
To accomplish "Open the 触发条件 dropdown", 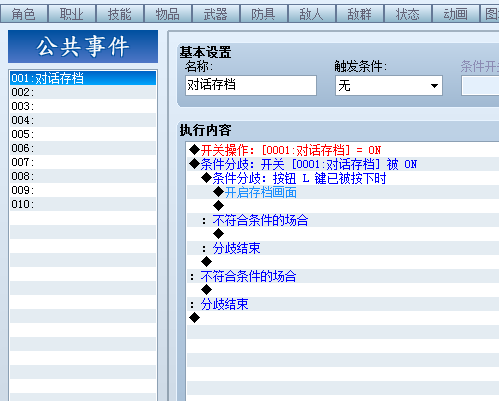I will (x=389, y=86).
